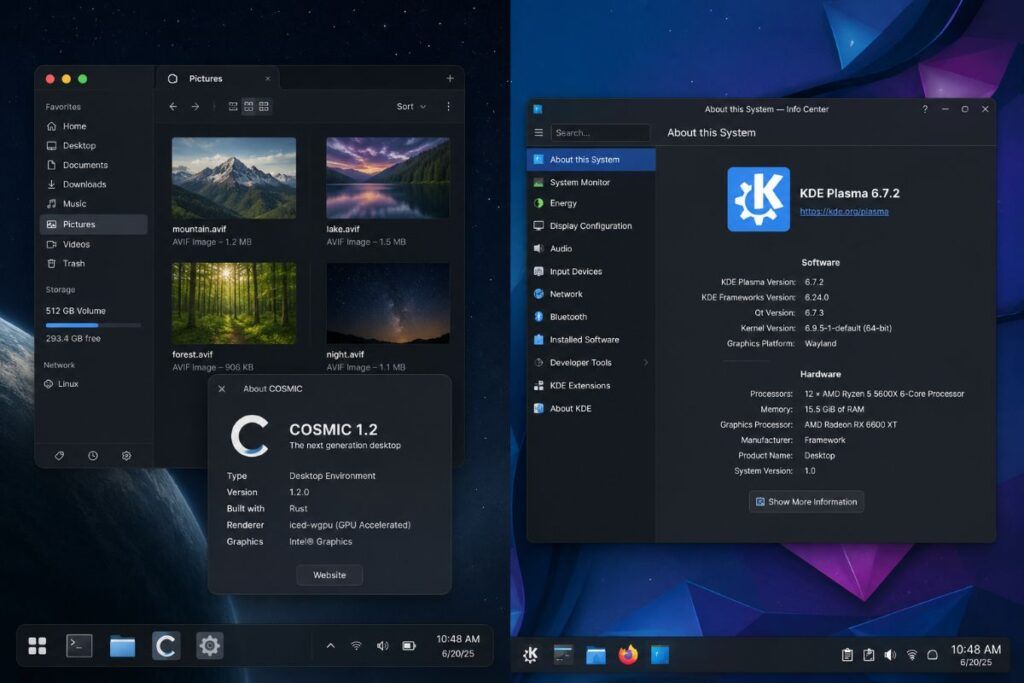The width and height of the screenshot is (1024, 683).
Task: Open About KDE in Info Center
Action: coord(591,408)
